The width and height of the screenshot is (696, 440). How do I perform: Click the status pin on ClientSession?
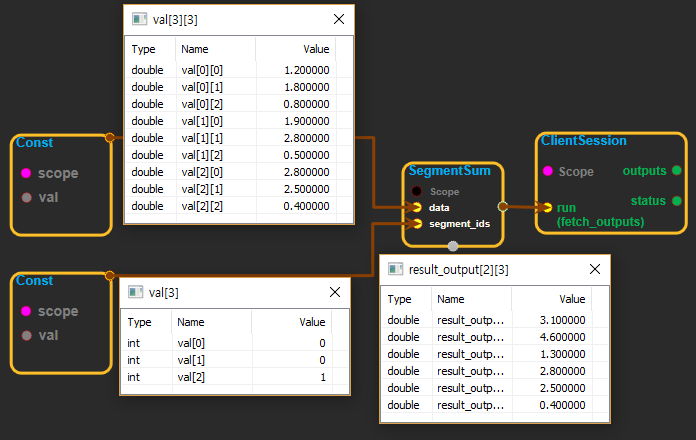pos(677,201)
